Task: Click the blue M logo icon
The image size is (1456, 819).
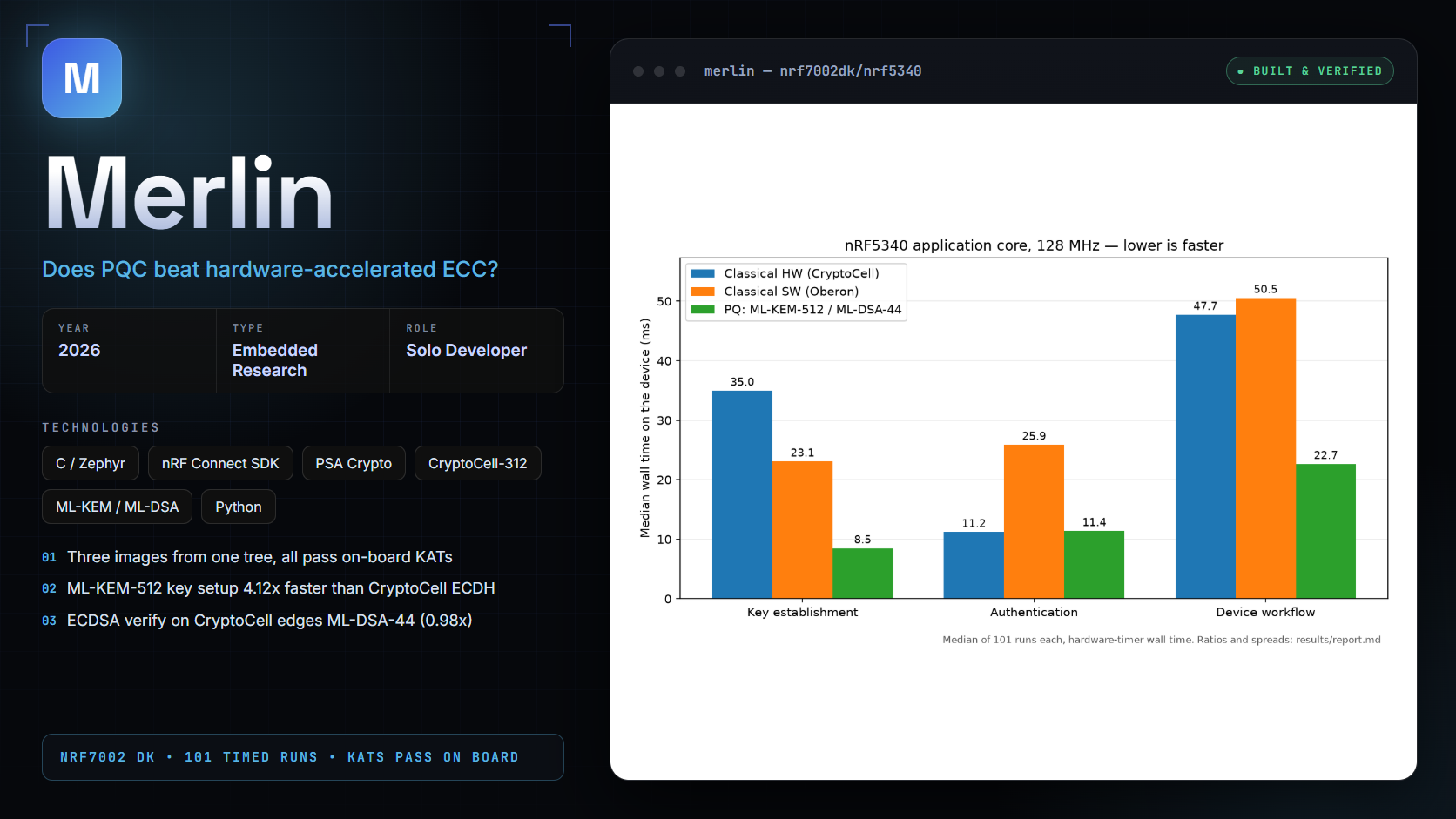Action: [82, 78]
